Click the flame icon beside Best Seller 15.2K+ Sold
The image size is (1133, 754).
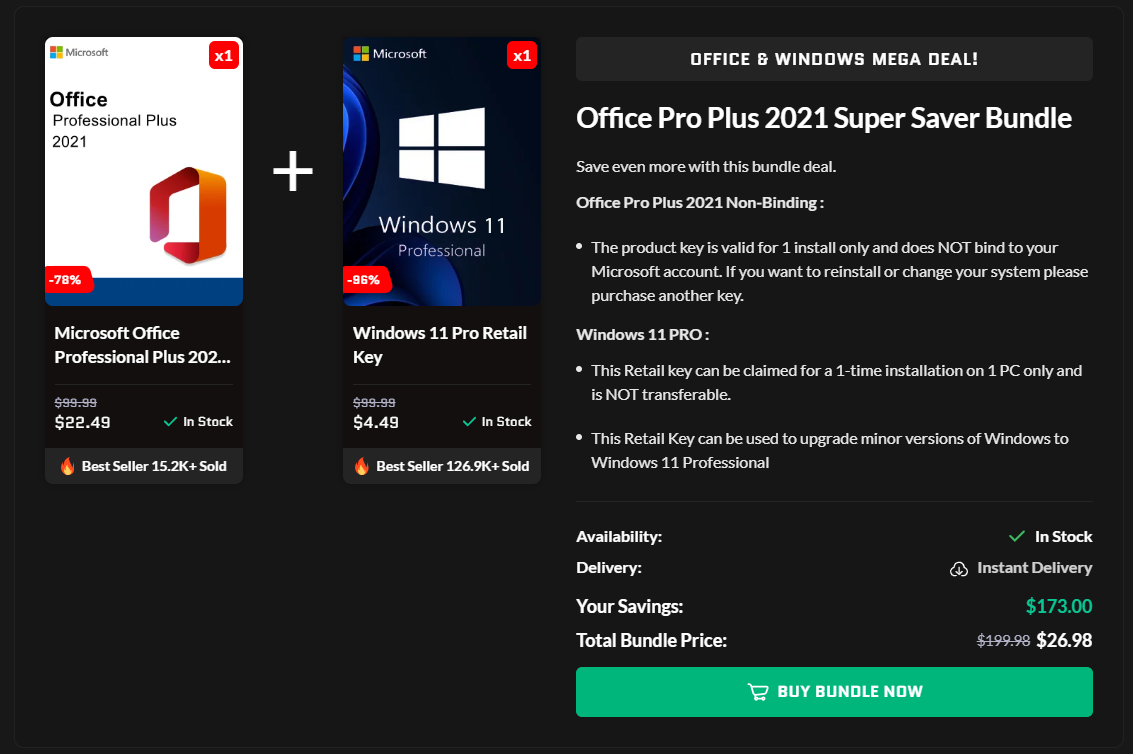(68, 466)
